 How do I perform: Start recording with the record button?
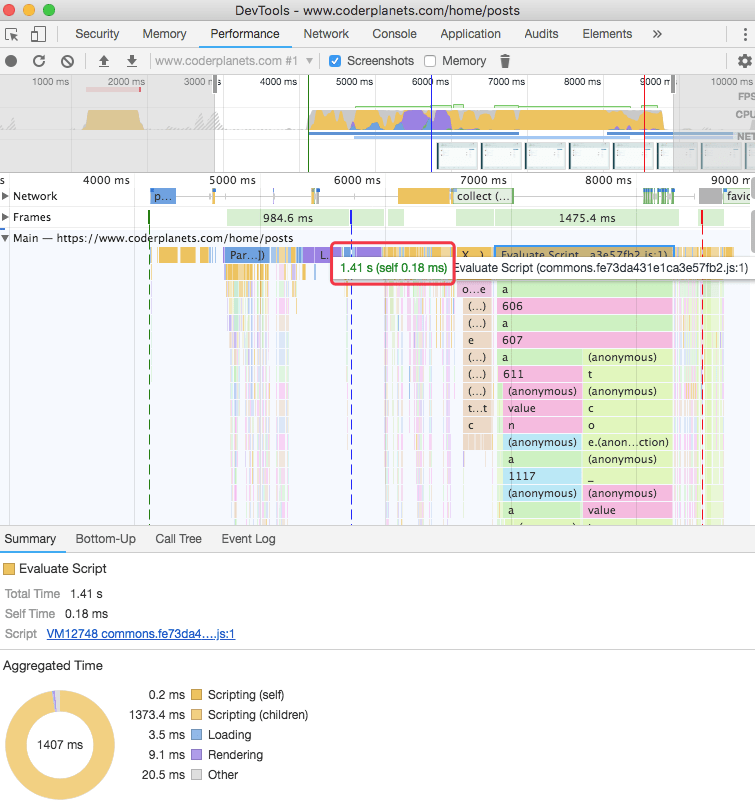tap(11, 61)
